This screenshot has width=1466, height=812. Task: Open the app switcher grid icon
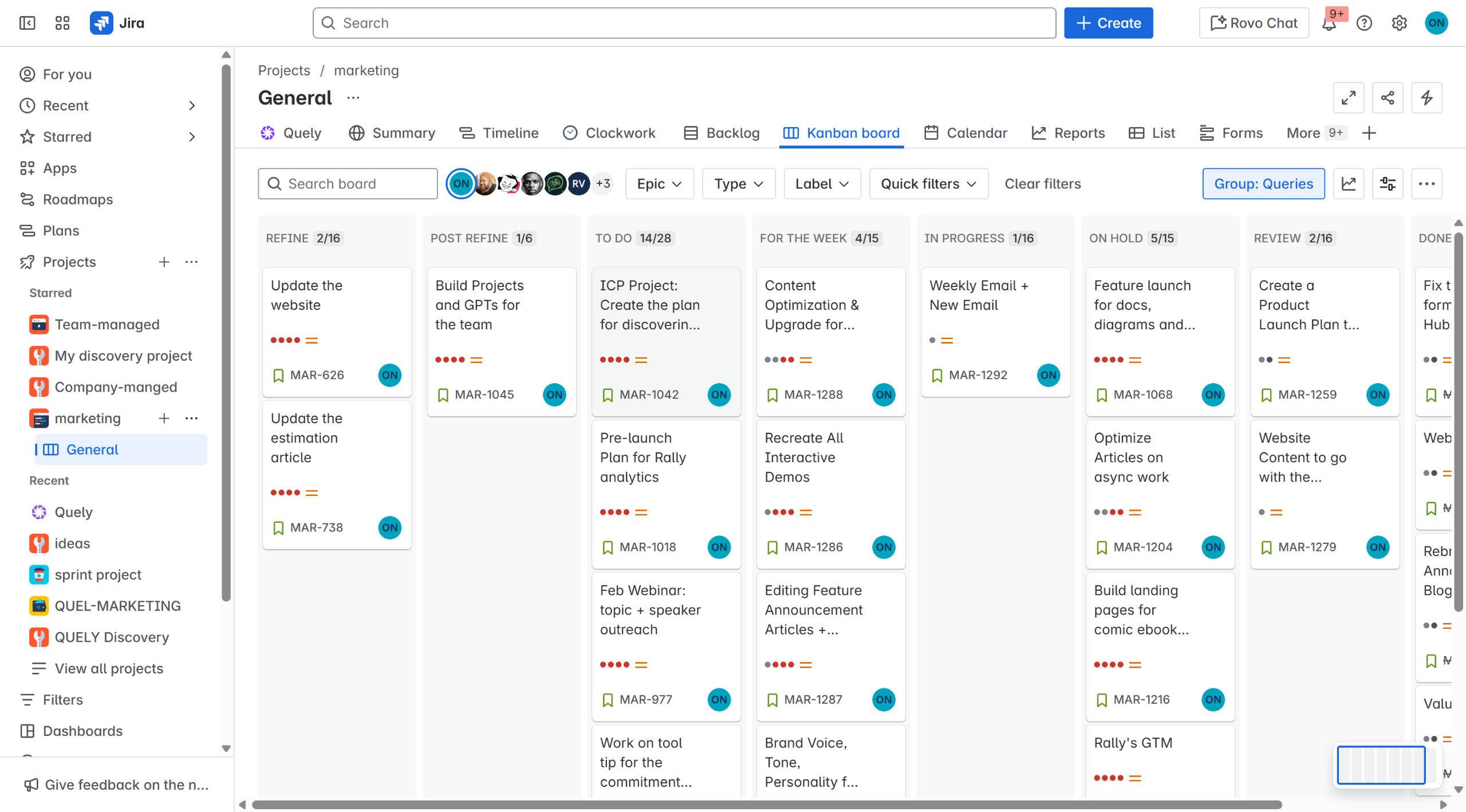(62, 23)
